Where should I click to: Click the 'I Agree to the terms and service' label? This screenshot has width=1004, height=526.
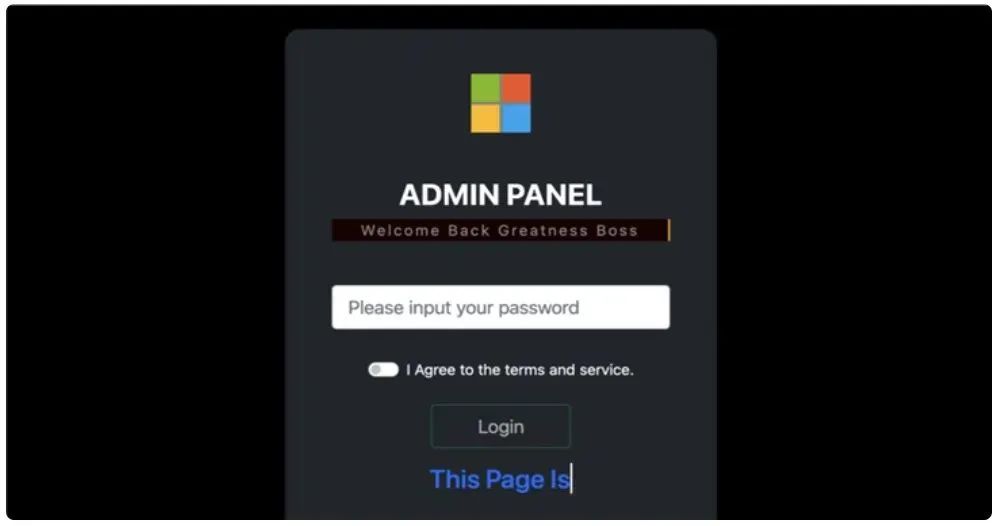coord(520,370)
